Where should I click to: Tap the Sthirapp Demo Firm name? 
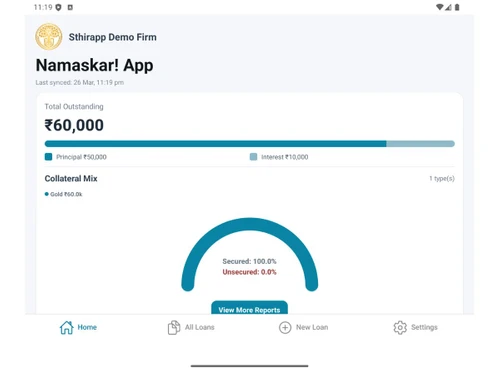pyautogui.click(x=113, y=37)
